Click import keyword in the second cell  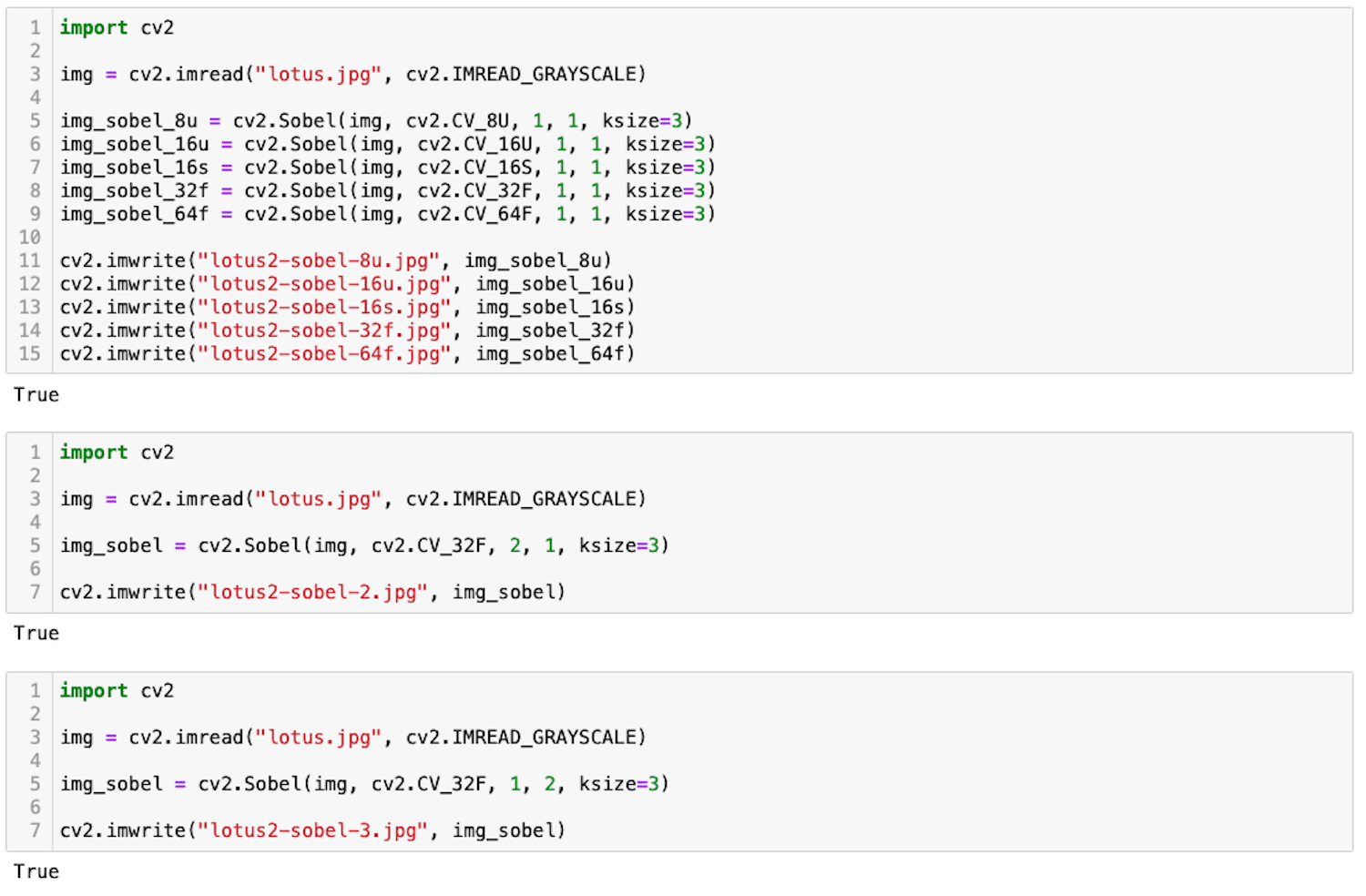[94, 453]
